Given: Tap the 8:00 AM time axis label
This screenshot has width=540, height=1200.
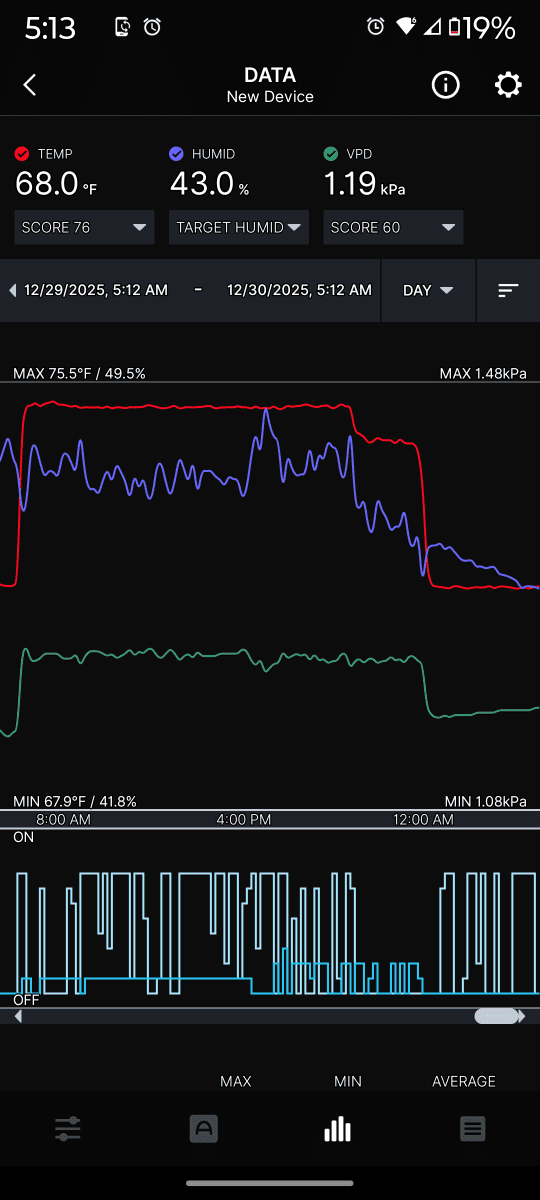Looking at the screenshot, I should 63,819.
